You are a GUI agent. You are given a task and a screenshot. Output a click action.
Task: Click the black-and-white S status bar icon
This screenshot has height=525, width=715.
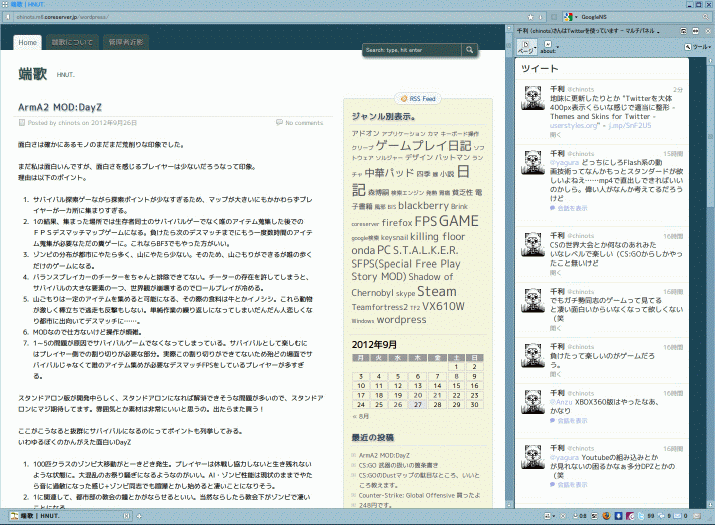point(594,516)
